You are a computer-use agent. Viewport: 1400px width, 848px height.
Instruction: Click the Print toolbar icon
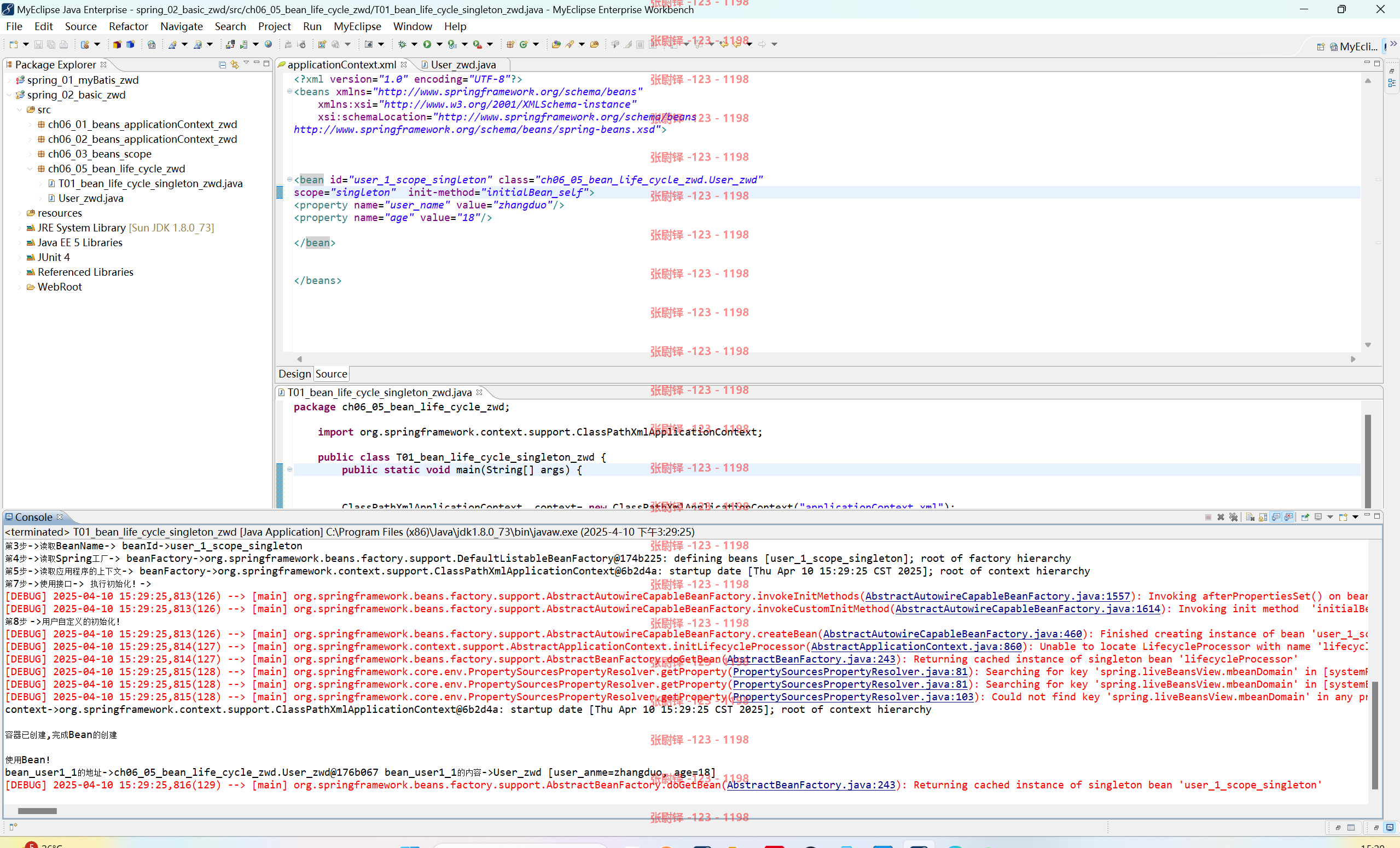63,44
